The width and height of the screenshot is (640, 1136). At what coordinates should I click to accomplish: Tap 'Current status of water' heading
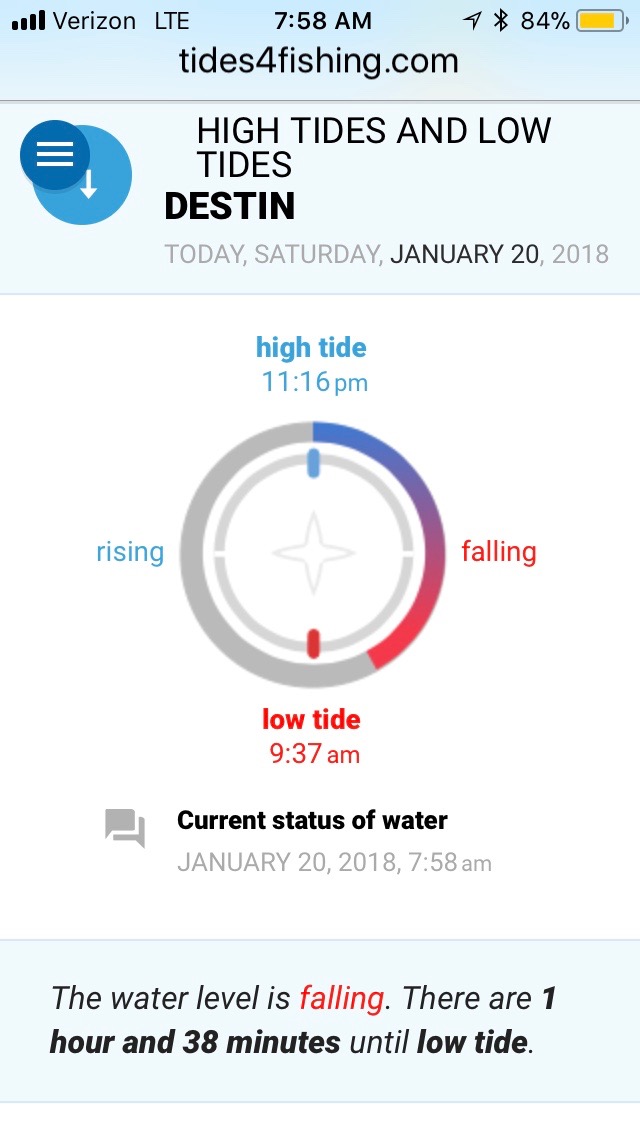(312, 821)
